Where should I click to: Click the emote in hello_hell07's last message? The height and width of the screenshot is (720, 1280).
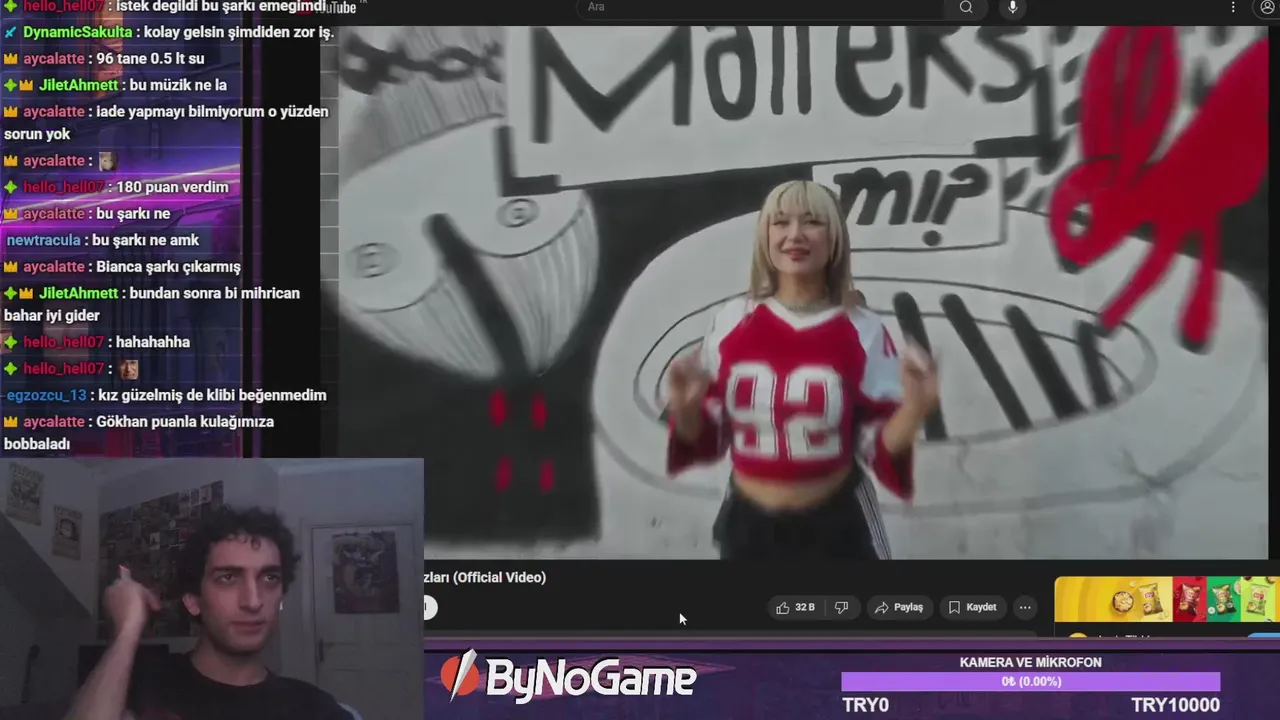tap(128, 369)
